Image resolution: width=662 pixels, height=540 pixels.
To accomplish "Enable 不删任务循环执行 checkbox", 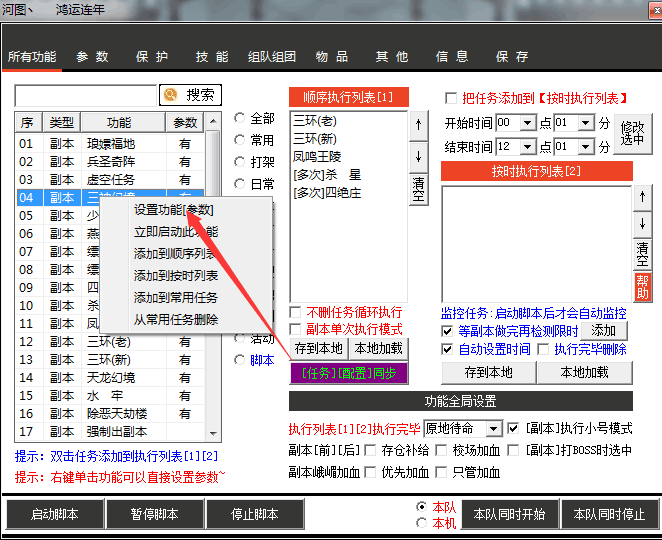I will click(x=296, y=312).
